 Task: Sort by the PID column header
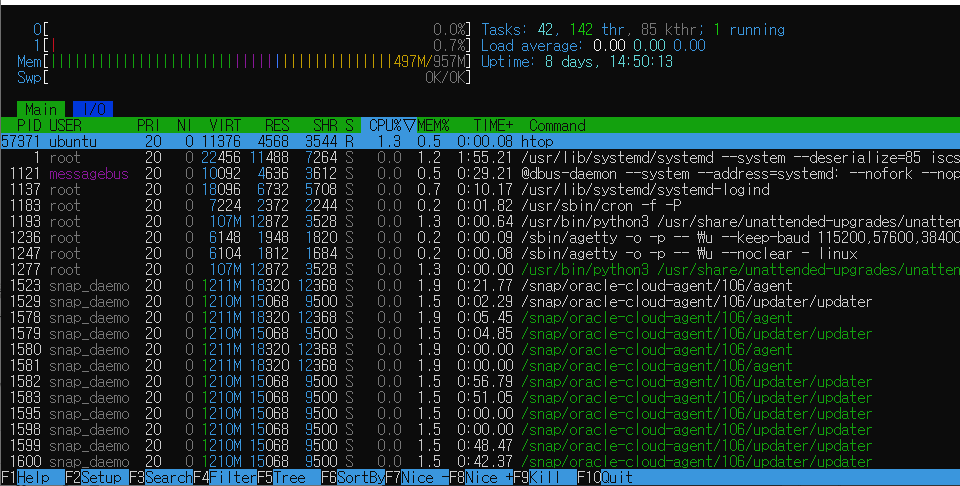tap(29, 125)
